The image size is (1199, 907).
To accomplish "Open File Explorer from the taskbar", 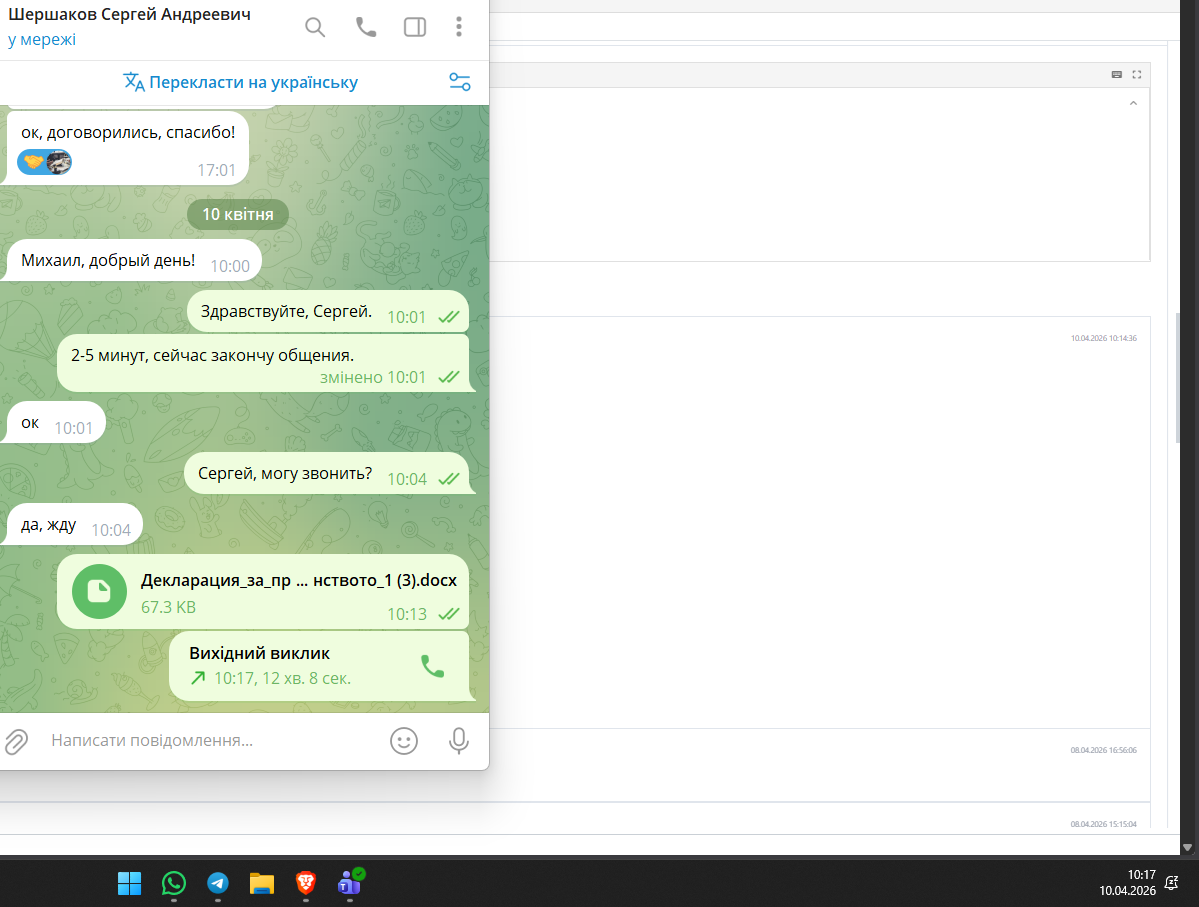I will 262,883.
